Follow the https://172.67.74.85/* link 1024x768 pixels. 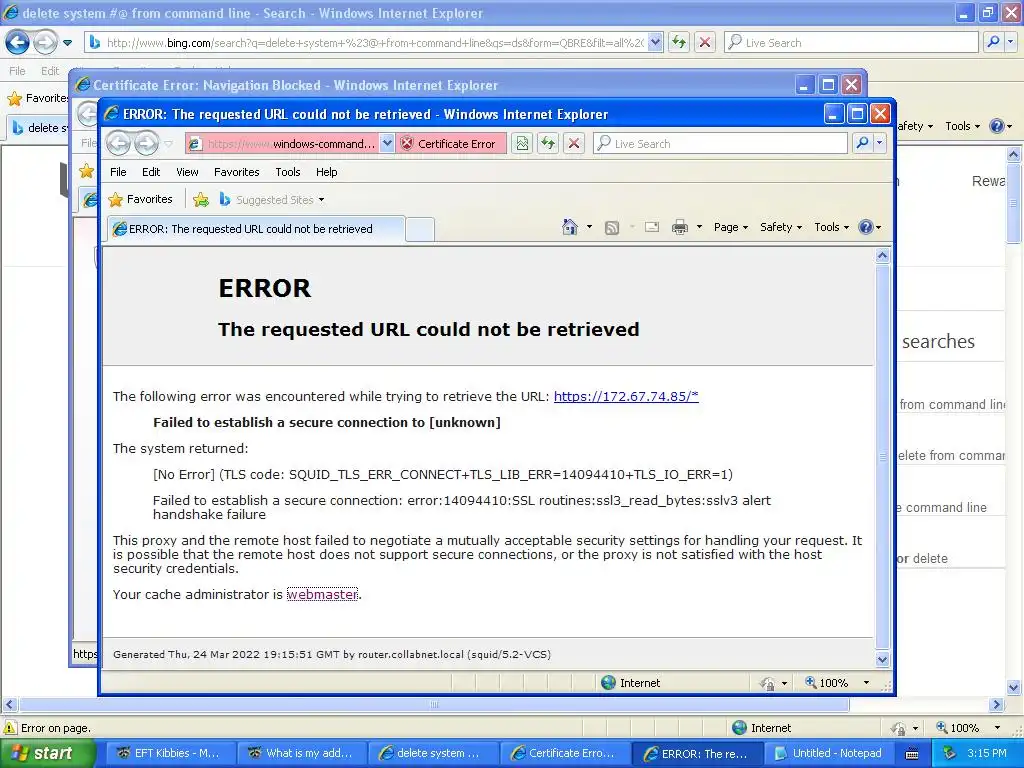pos(626,396)
